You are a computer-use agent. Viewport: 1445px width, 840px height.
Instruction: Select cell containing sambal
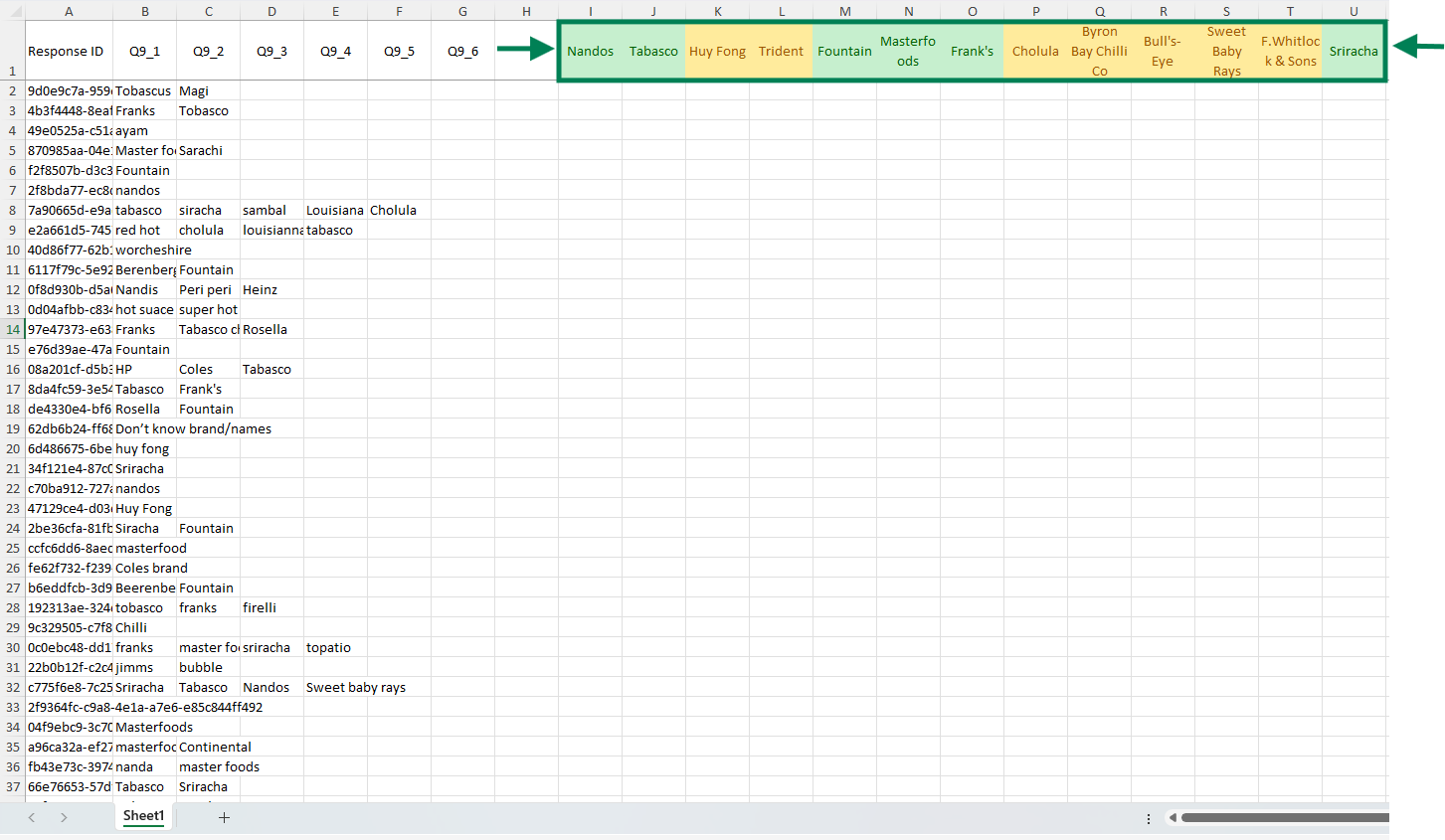271,210
